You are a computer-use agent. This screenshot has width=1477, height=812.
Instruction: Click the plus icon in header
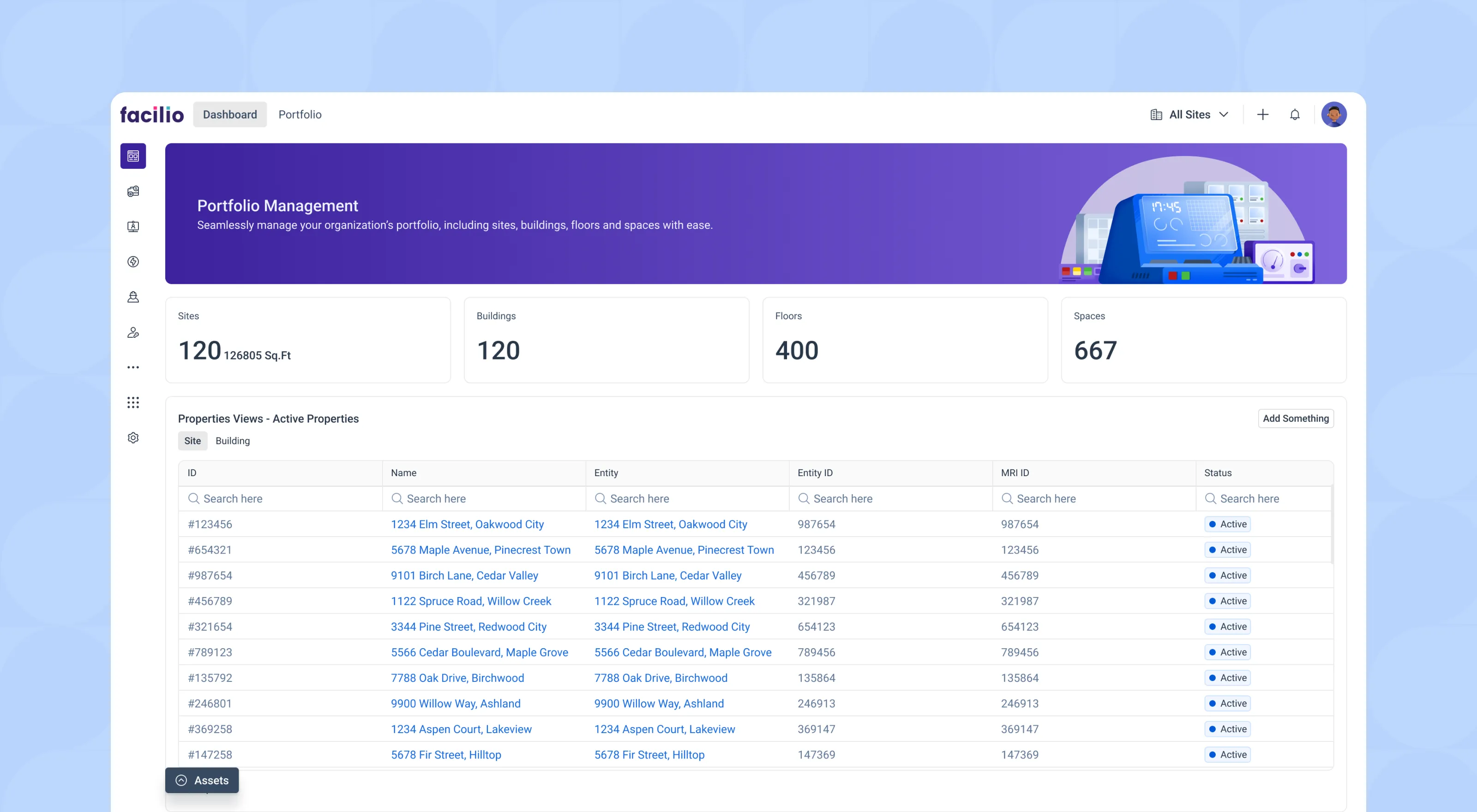coord(1262,114)
